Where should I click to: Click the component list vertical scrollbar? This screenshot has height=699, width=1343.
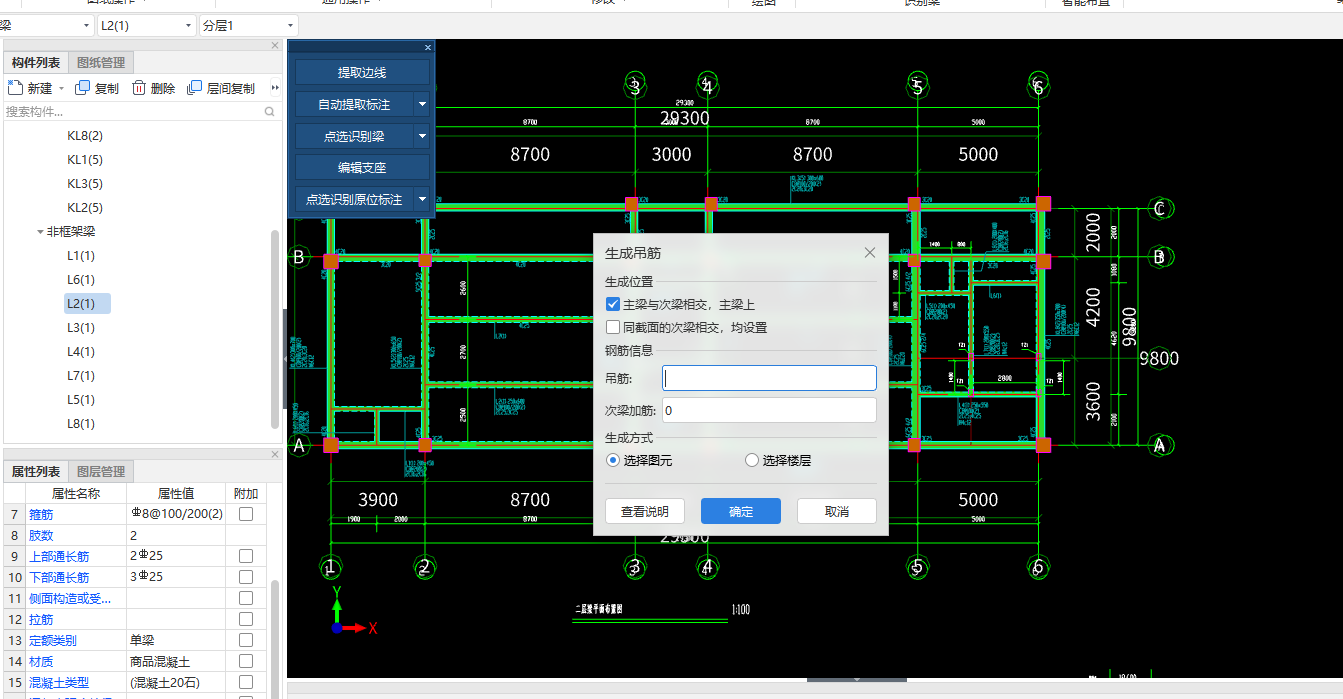275,329
